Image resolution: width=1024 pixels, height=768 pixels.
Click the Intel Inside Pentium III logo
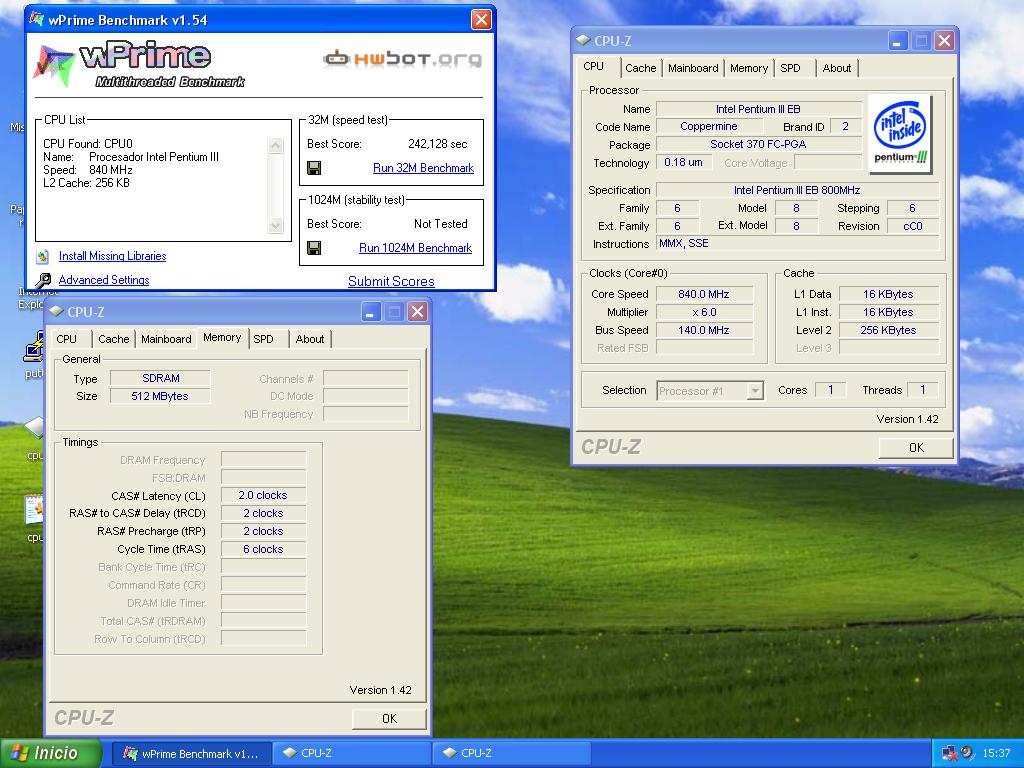[900, 134]
